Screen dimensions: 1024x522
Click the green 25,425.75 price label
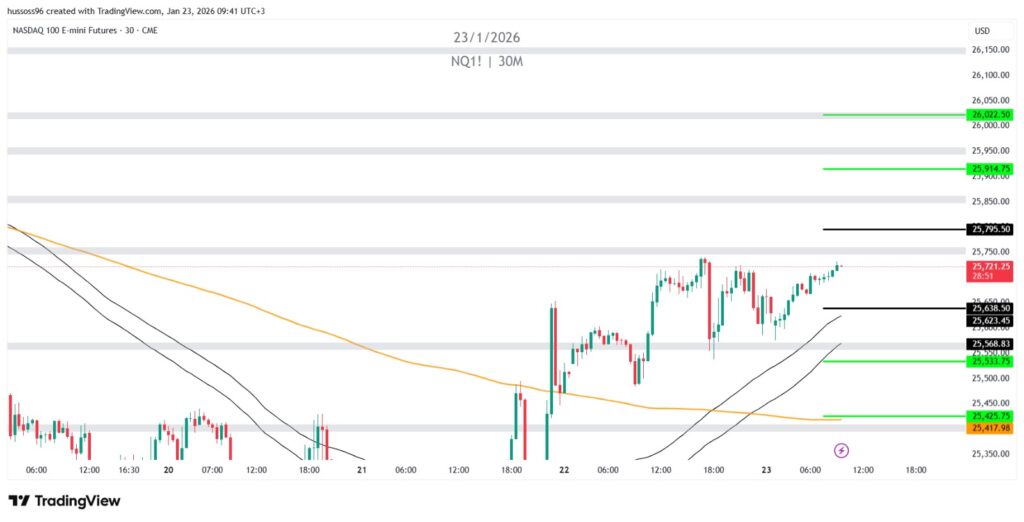tap(990, 416)
